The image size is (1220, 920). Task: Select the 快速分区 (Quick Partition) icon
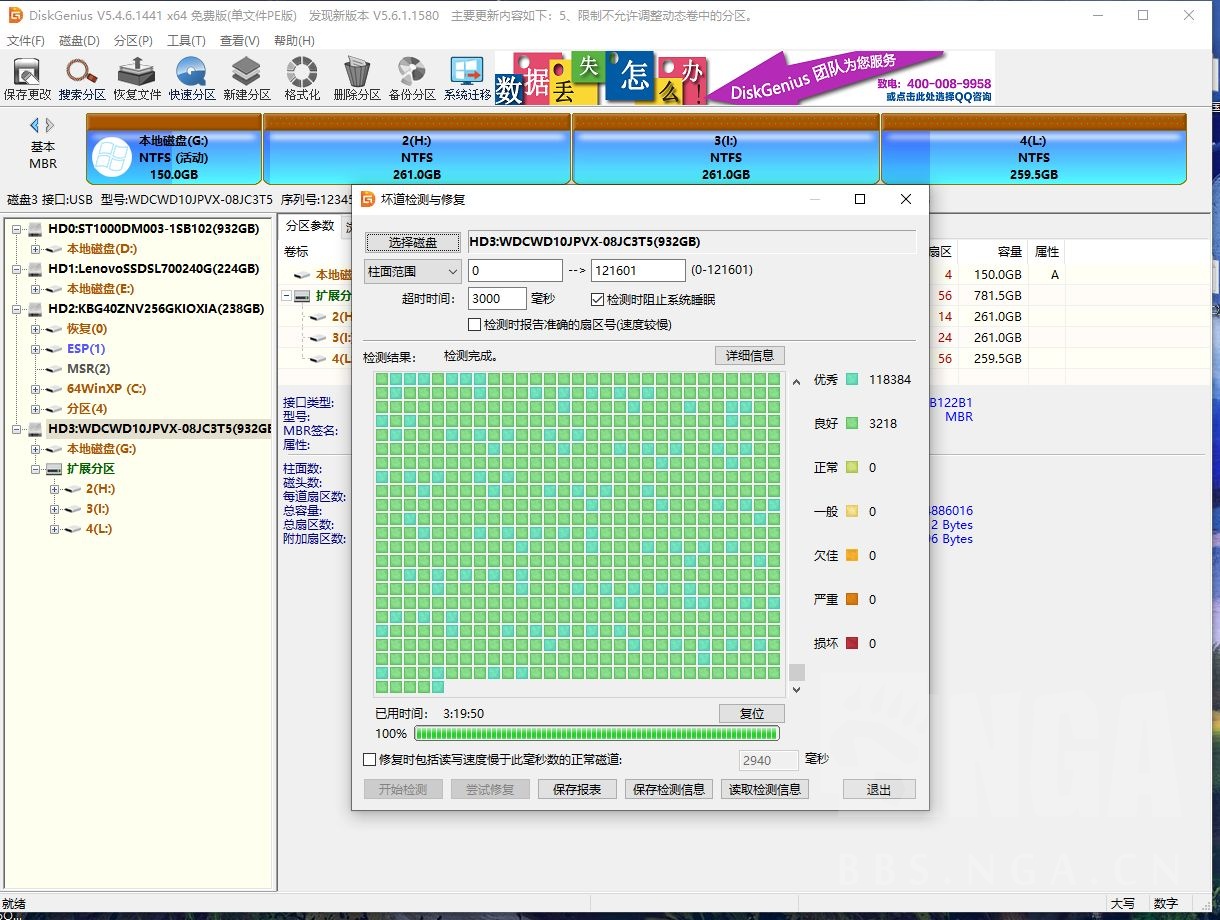click(x=191, y=73)
